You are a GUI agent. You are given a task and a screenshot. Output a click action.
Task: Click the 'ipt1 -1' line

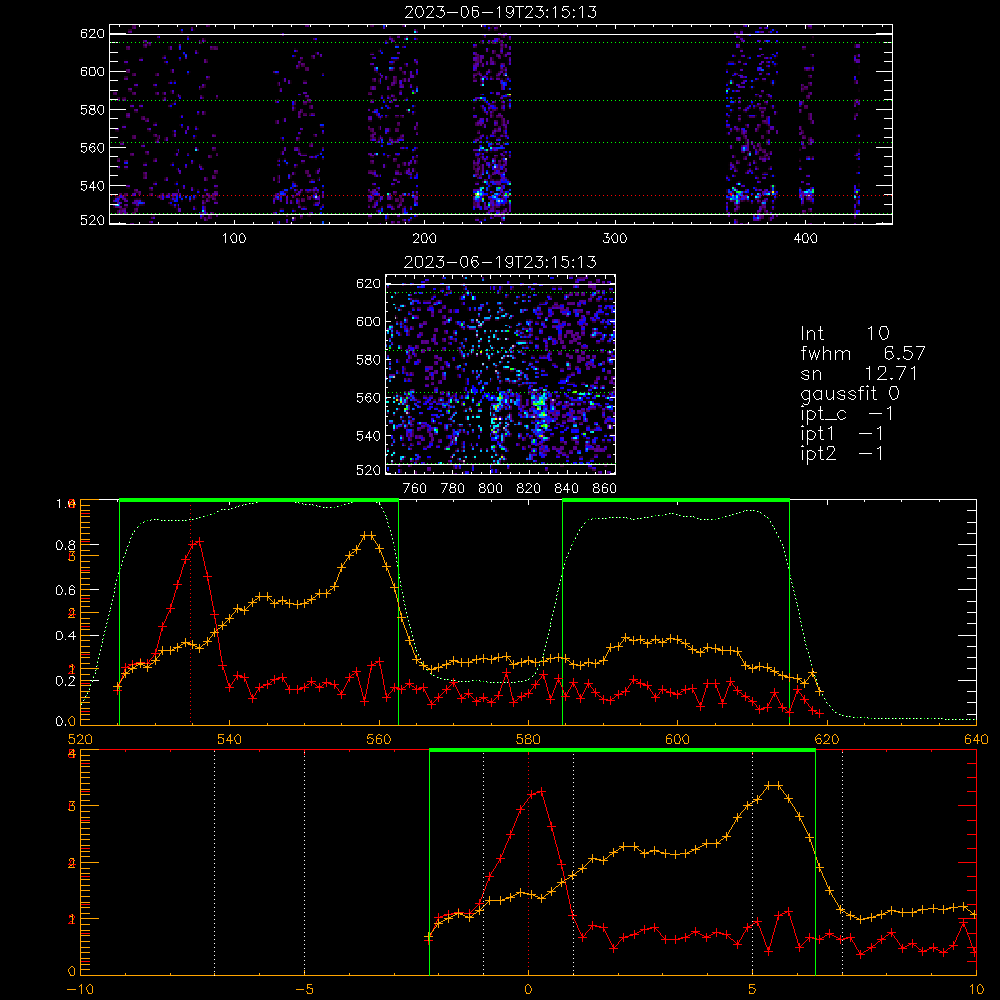pyautogui.click(x=842, y=434)
